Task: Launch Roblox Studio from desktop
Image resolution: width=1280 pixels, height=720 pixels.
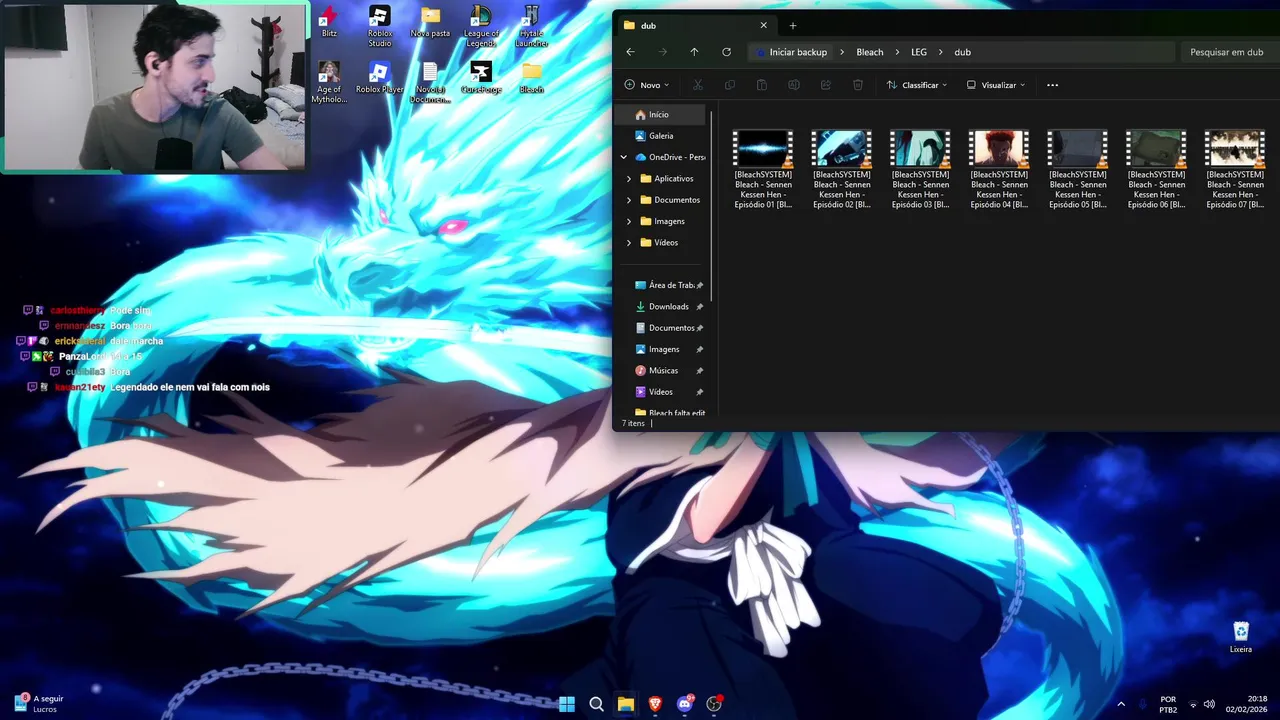Action: tap(379, 26)
